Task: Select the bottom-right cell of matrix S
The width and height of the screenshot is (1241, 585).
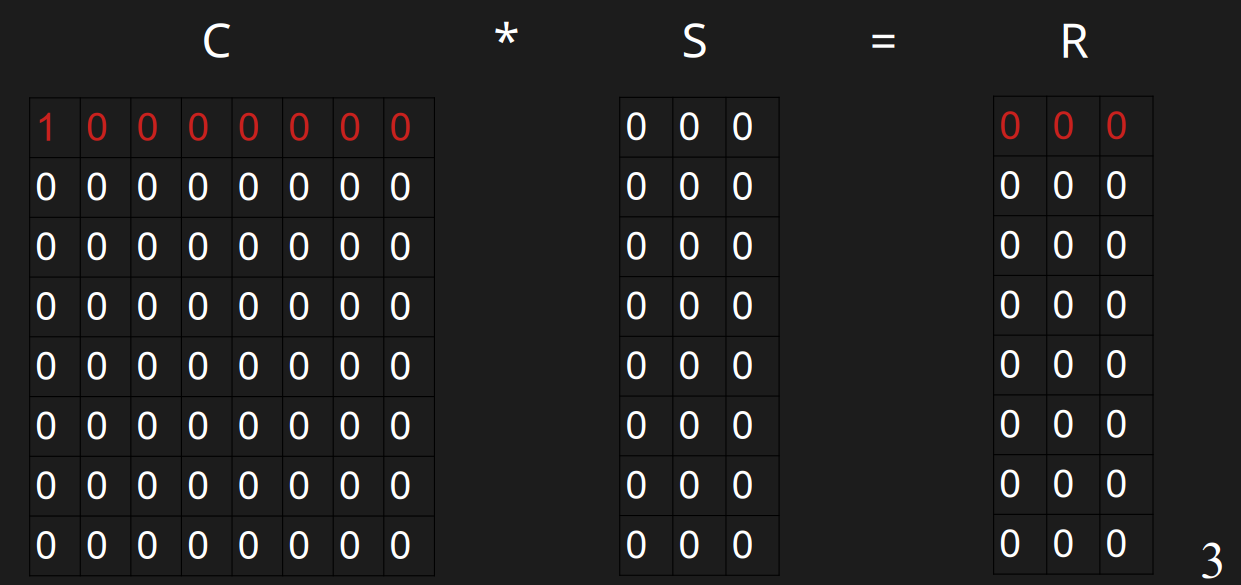Action: 742,545
